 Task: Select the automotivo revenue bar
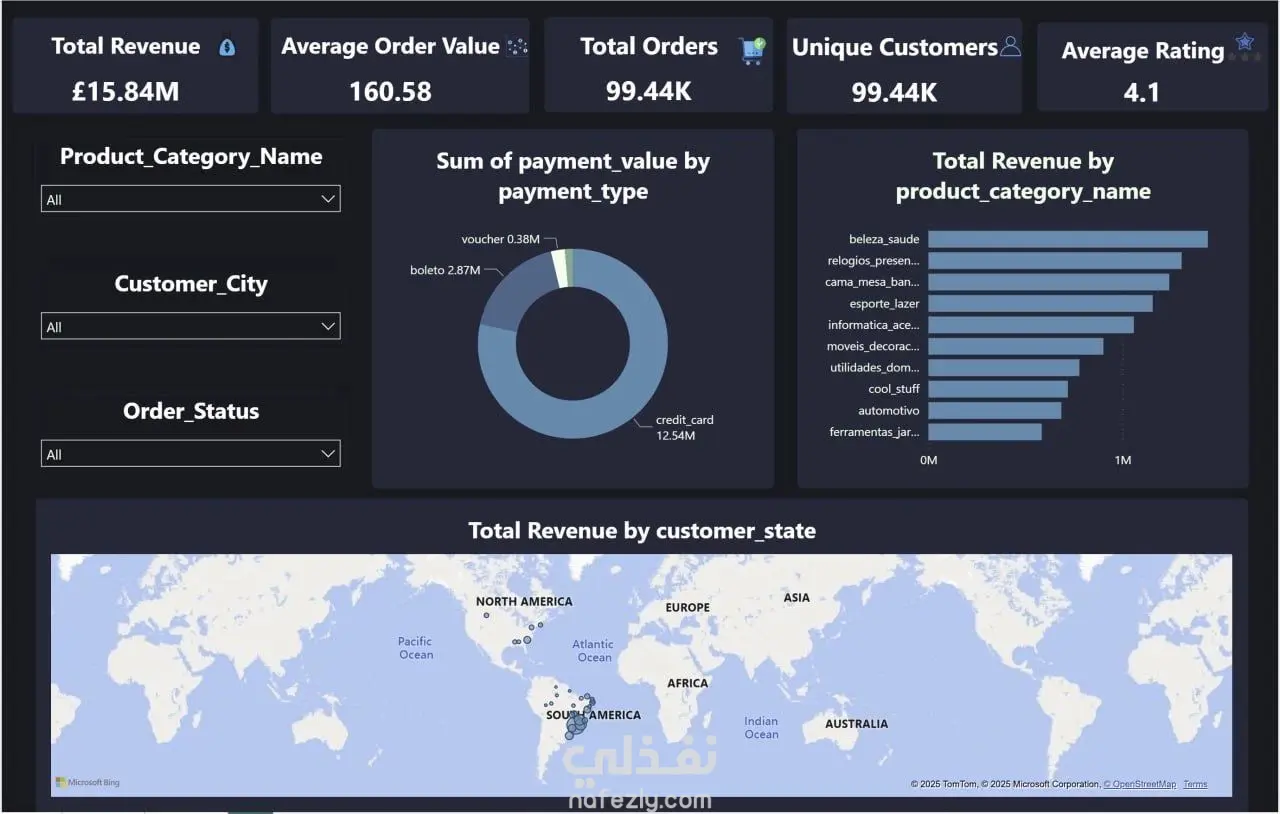point(994,410)
